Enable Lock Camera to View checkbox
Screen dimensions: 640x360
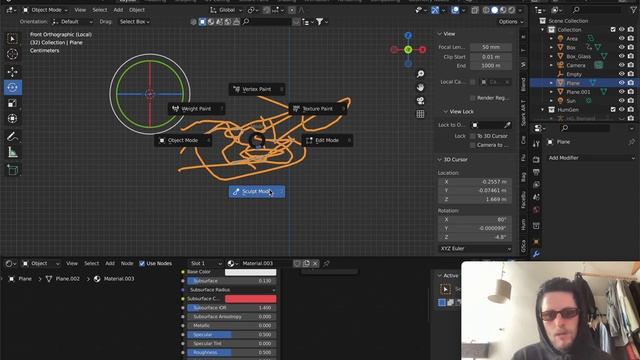(x=473, y=145)
